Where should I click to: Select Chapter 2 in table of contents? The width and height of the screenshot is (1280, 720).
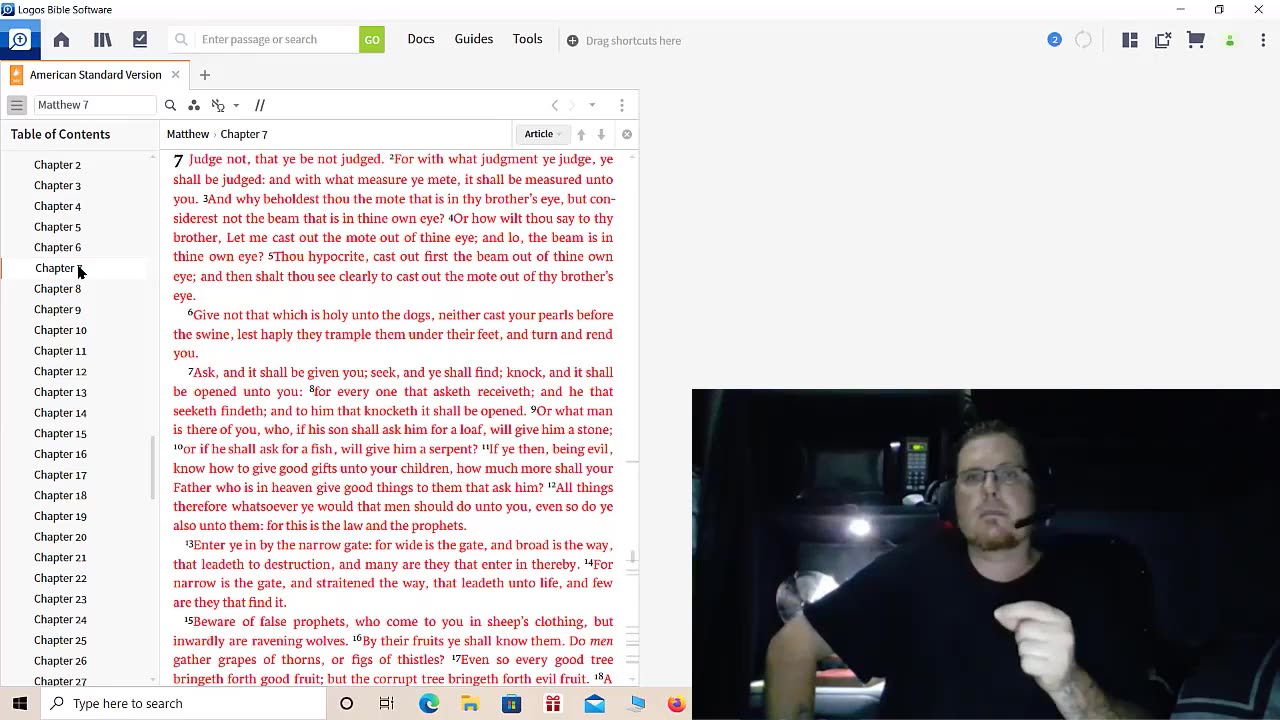(57, 165)
